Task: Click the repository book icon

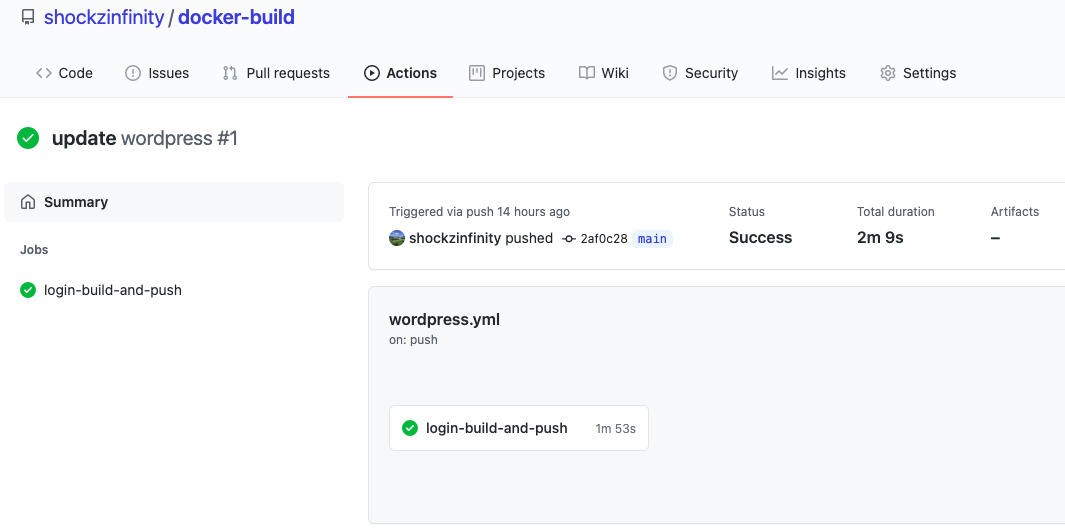Action: click(x=28, y=18)
